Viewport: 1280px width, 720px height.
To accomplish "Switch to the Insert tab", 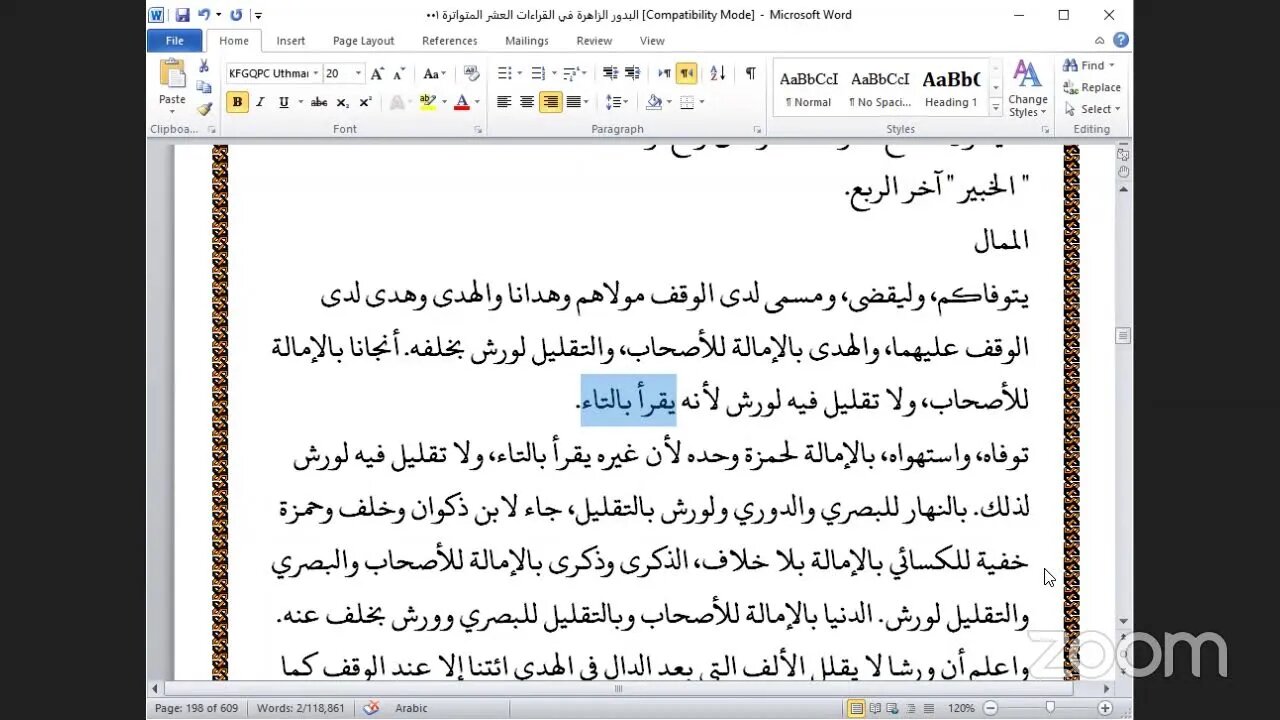I will pyautogui.click(x=291, y=41).
